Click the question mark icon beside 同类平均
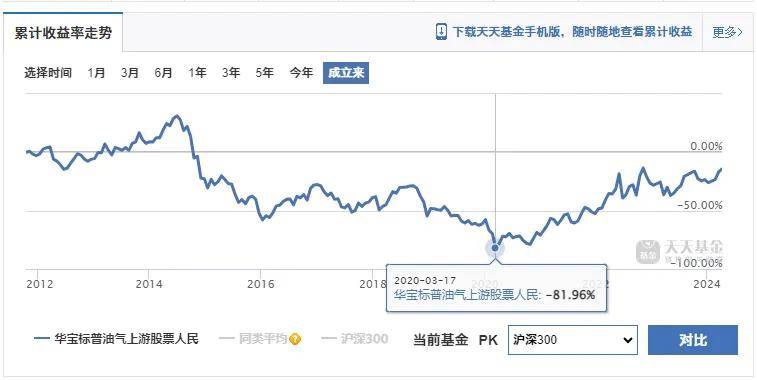Viewport: 757px width, 380px height. [295, 339]
